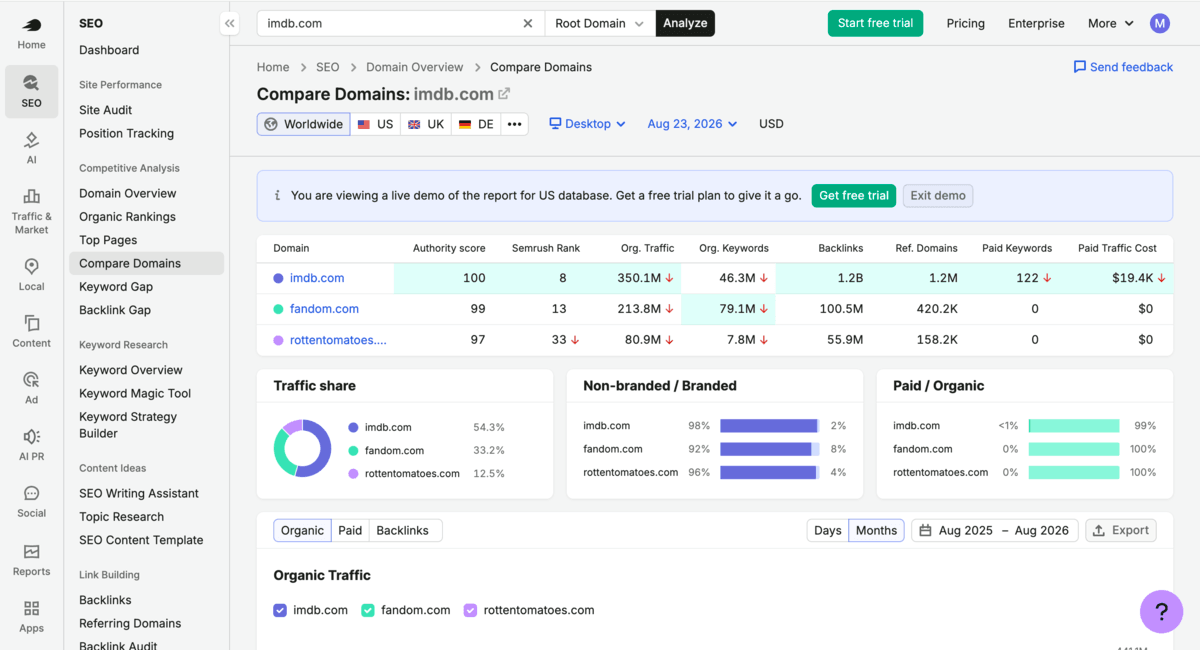The width and height of the screenshot is (1200, 650).
Task: Click the Analyze button
Action: [x=685, y=23]
